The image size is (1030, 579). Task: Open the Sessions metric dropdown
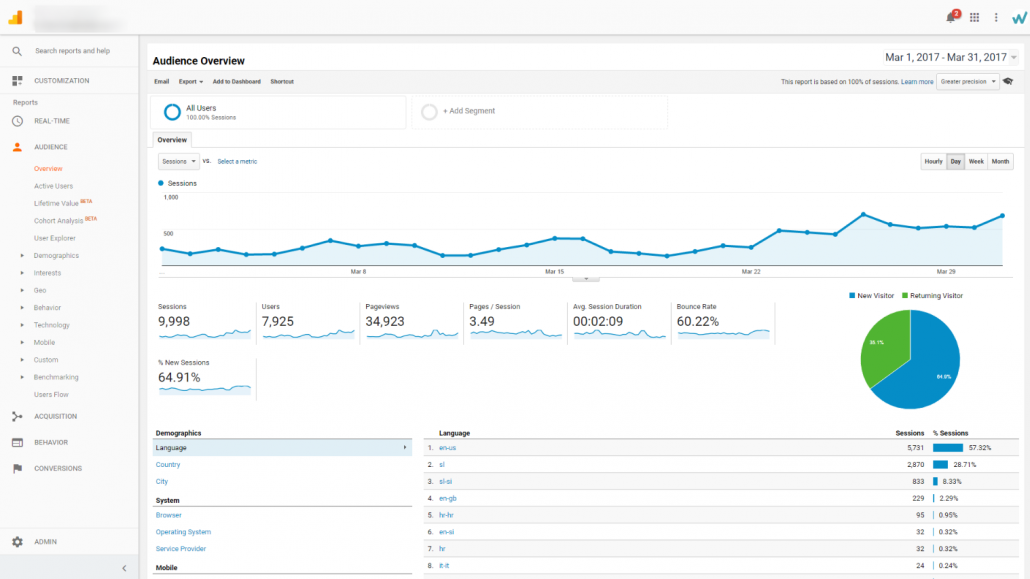click(178, 161)
